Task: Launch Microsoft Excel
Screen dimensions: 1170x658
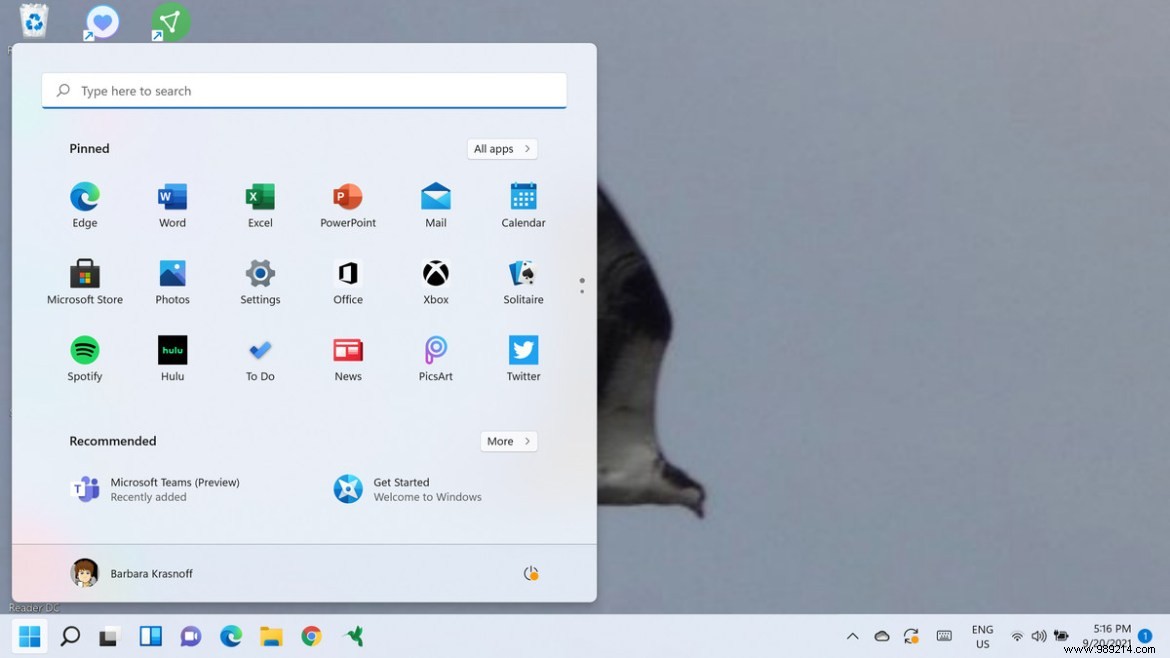Action: pyautogui.click(x=259, y=197)
